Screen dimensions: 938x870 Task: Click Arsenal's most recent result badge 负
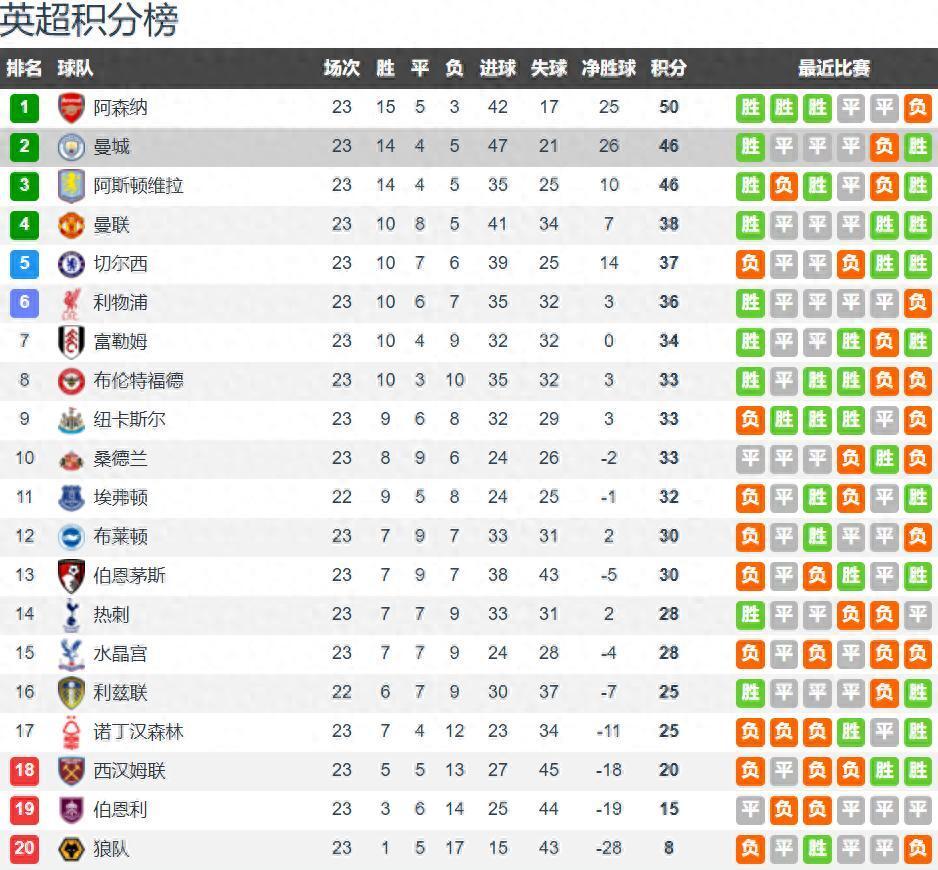point(917,107)
